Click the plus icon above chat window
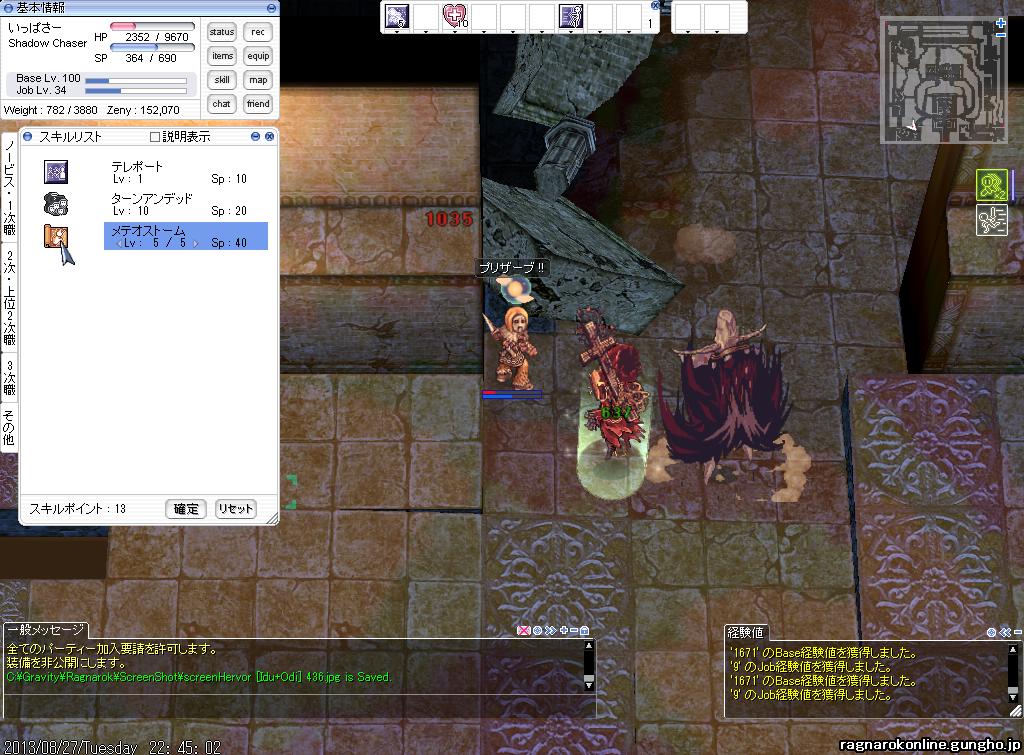Screen dimensions: 1024x755 pyautogui.click(x=564, y=630)
